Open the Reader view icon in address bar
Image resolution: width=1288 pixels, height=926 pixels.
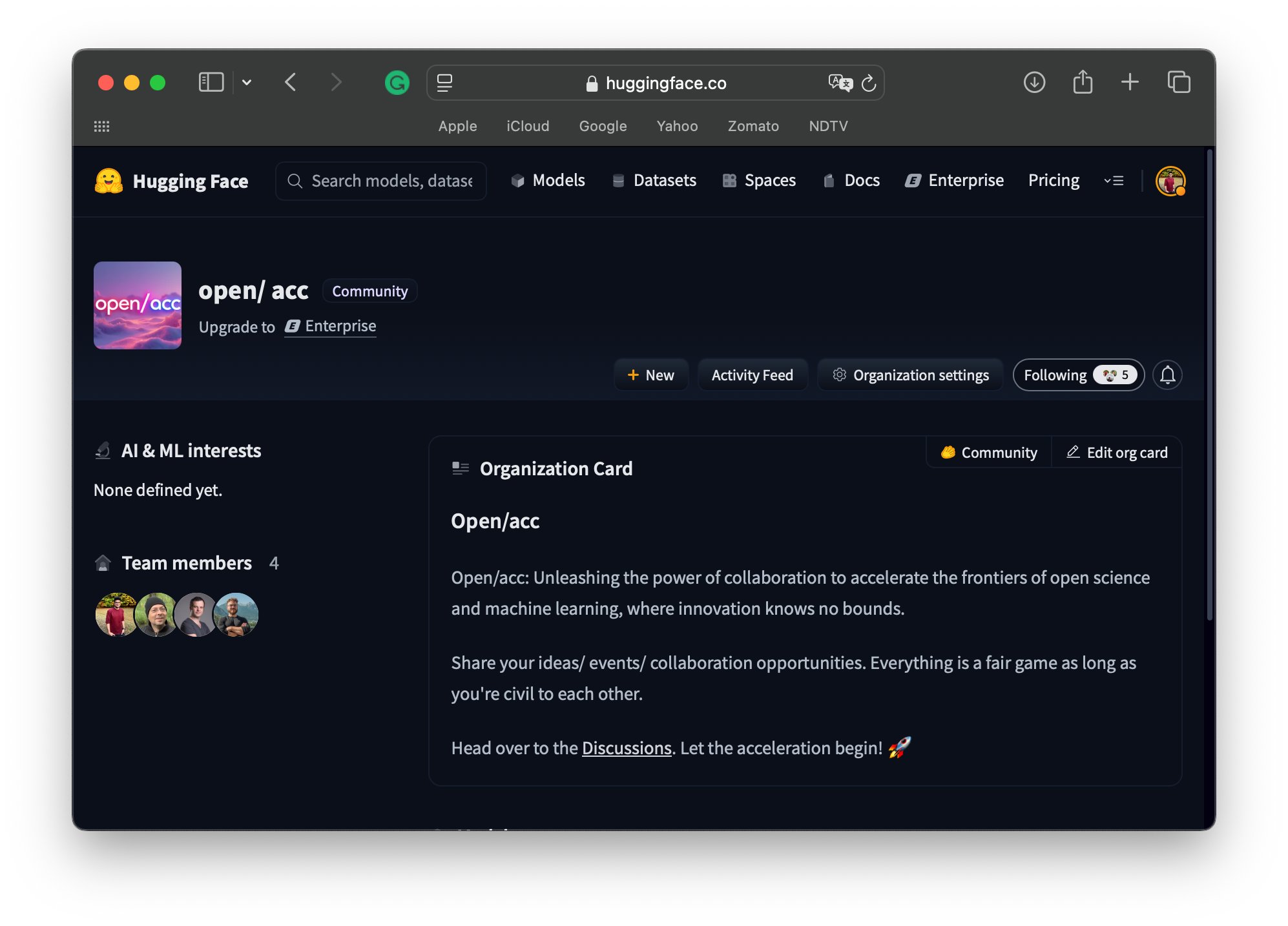pyautogui.click(x=444, y=83)
